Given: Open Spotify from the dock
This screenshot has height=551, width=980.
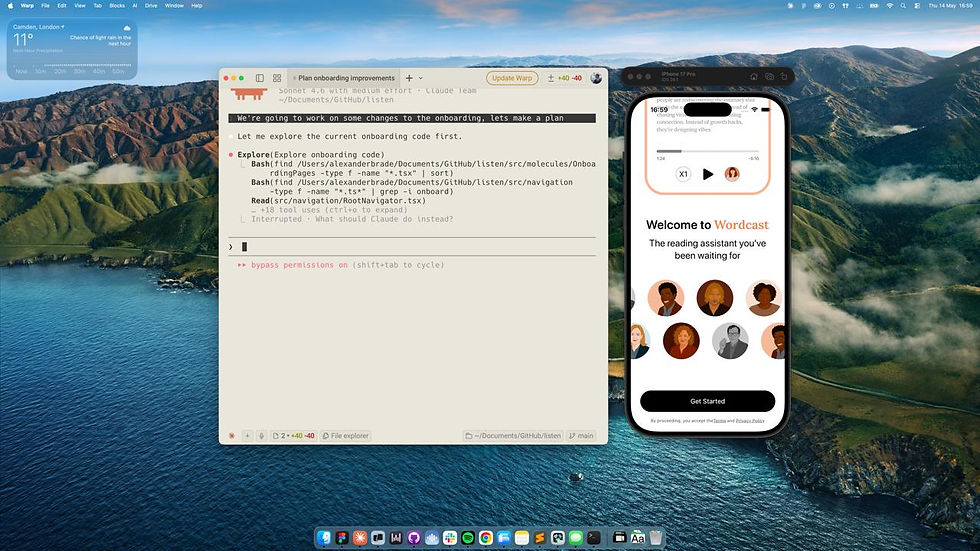Looking at the screenshot, I should coord(468,537).
